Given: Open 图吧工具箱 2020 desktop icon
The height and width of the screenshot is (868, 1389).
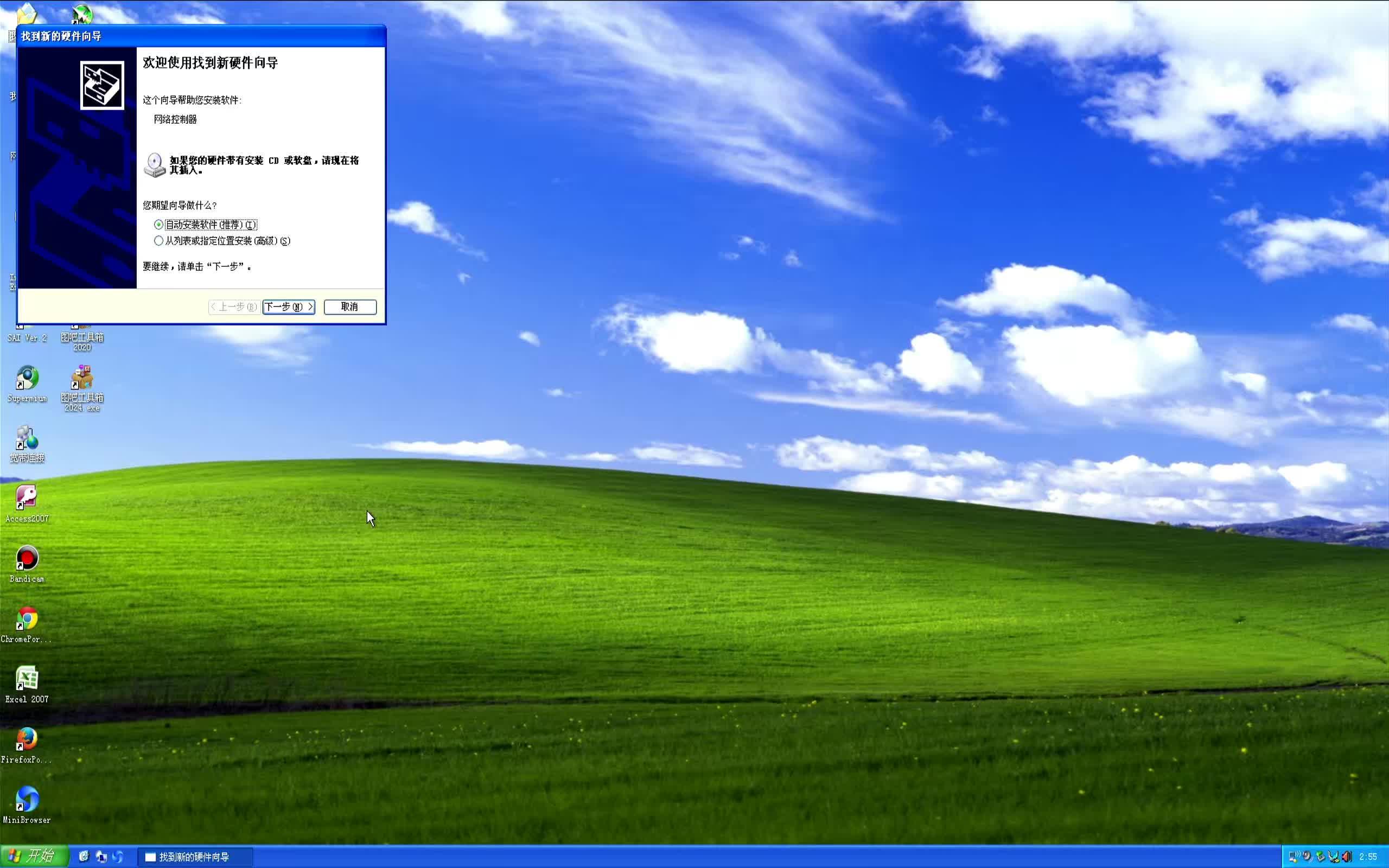Looking at the screenshot, I should pyautogui.click(x=82, y=338).
